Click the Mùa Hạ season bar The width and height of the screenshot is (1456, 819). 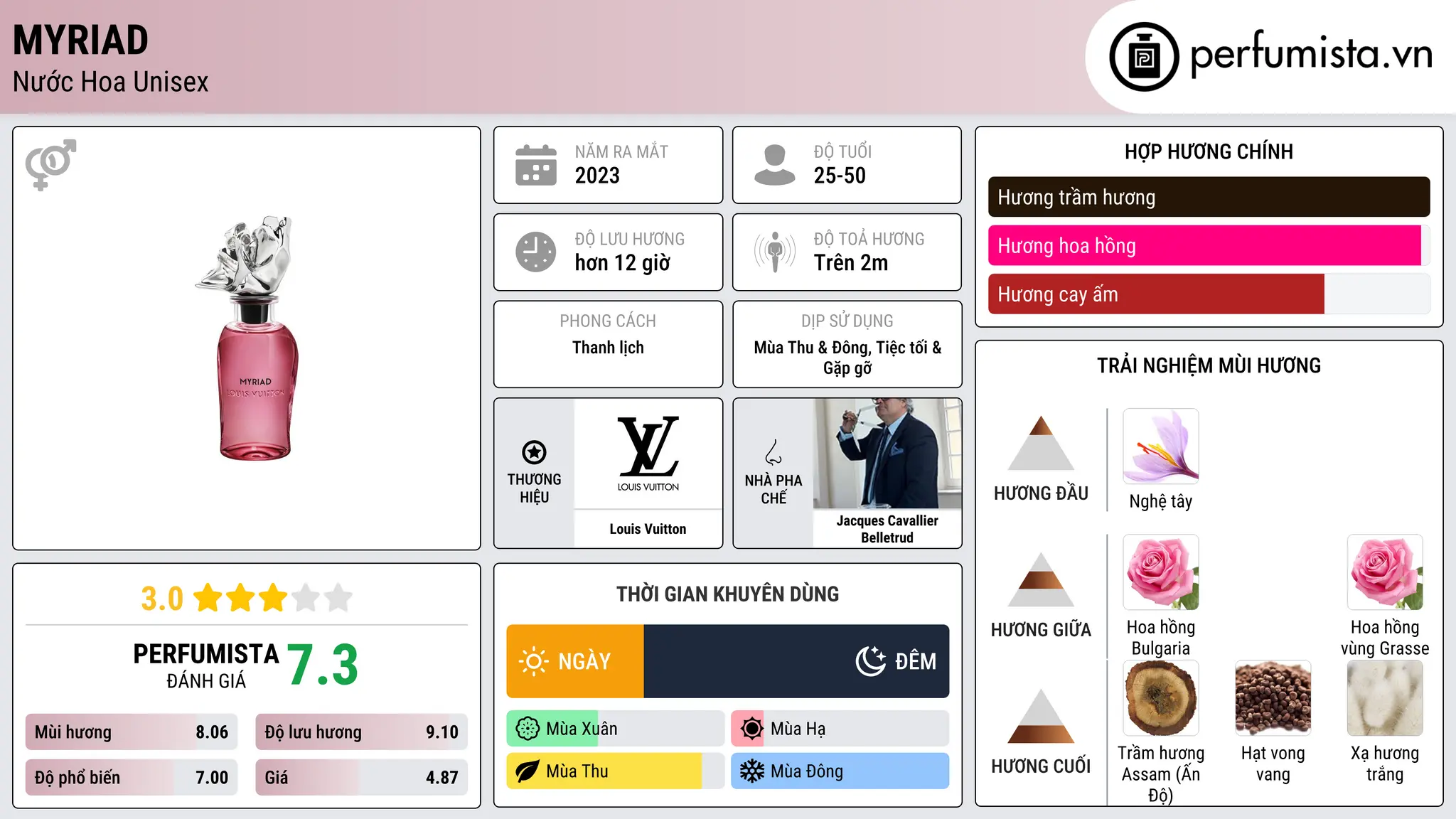[x=840, y=729]
